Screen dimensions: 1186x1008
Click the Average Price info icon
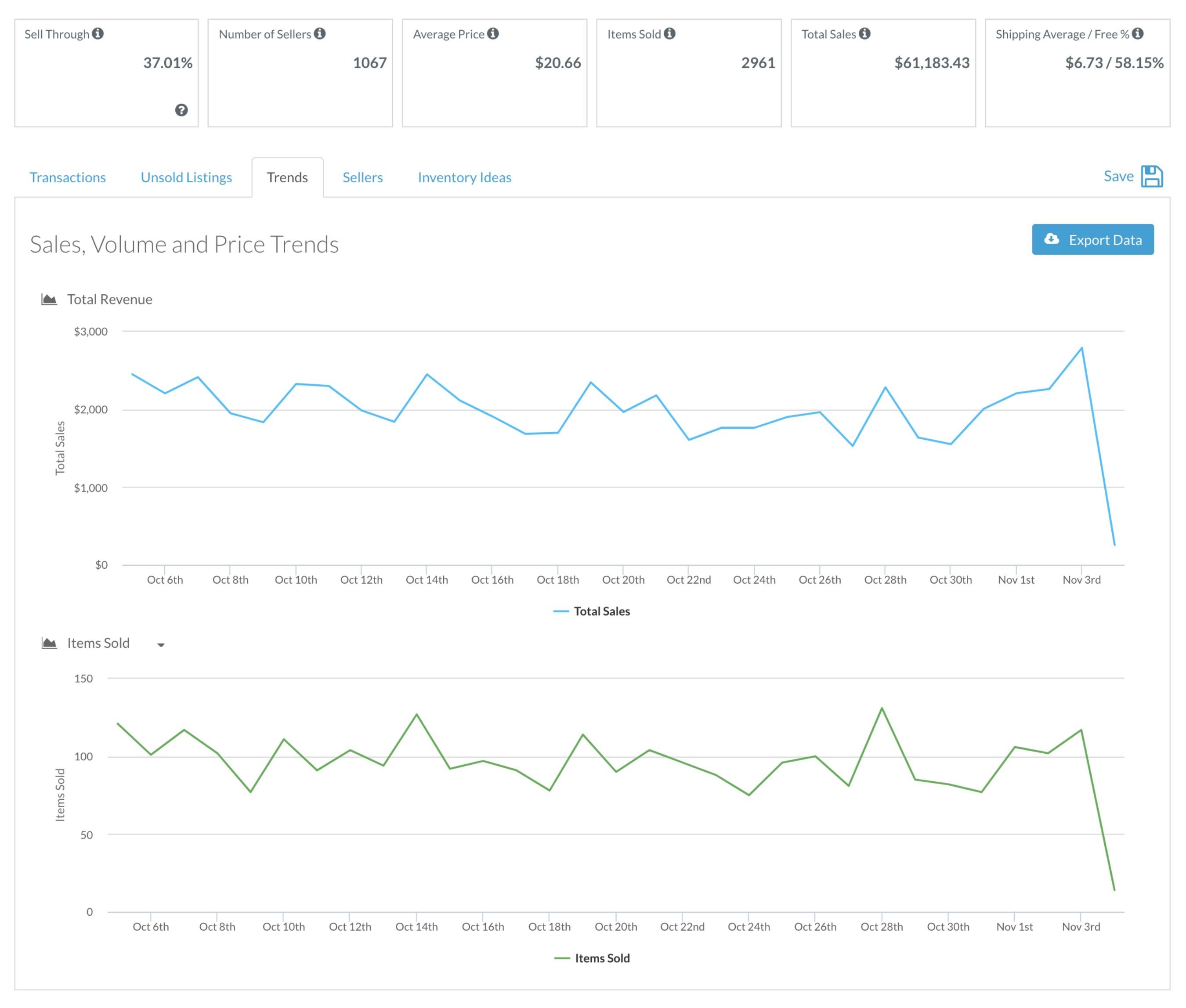click(493, 34)
